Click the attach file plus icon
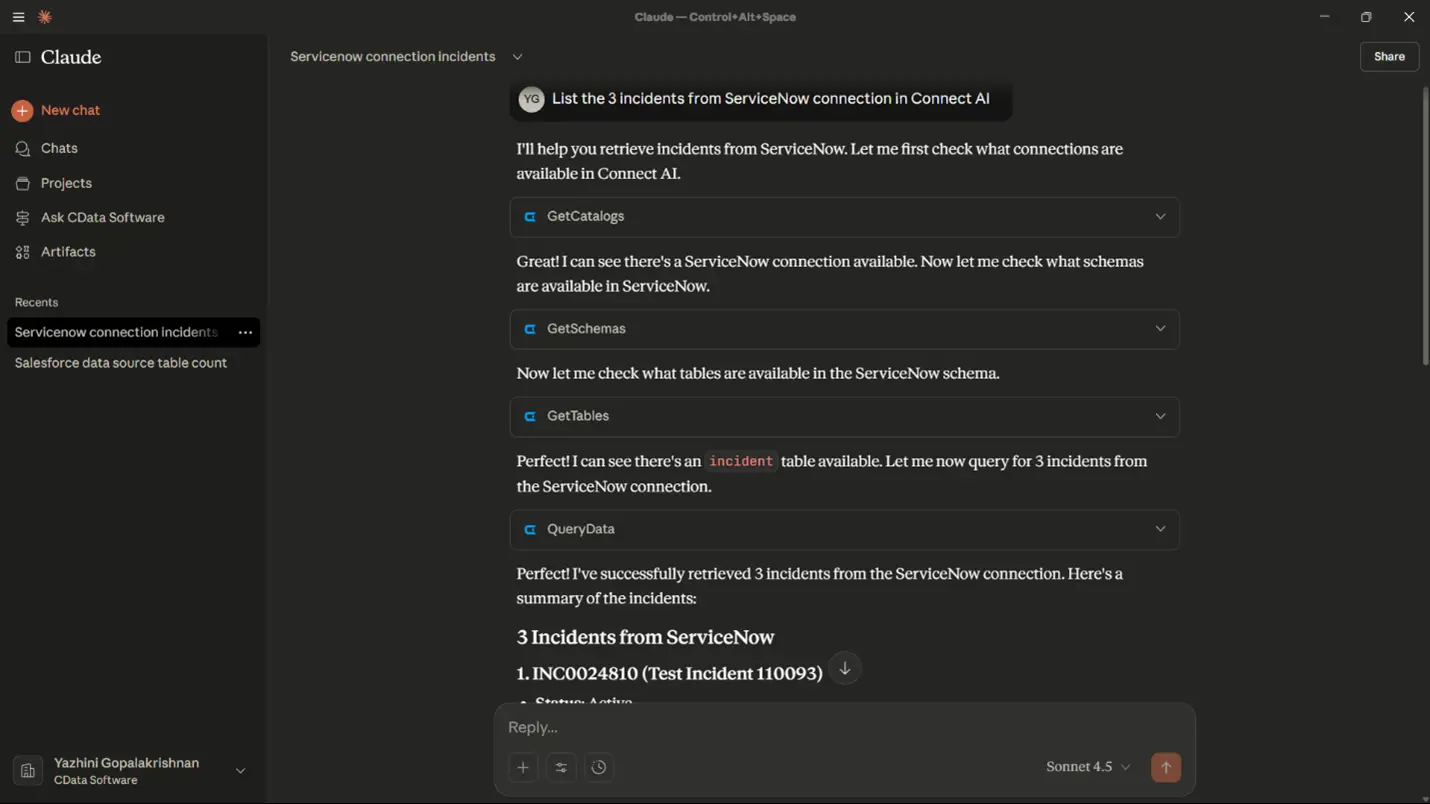1430x804 pixels. click(x=523, y=767)
